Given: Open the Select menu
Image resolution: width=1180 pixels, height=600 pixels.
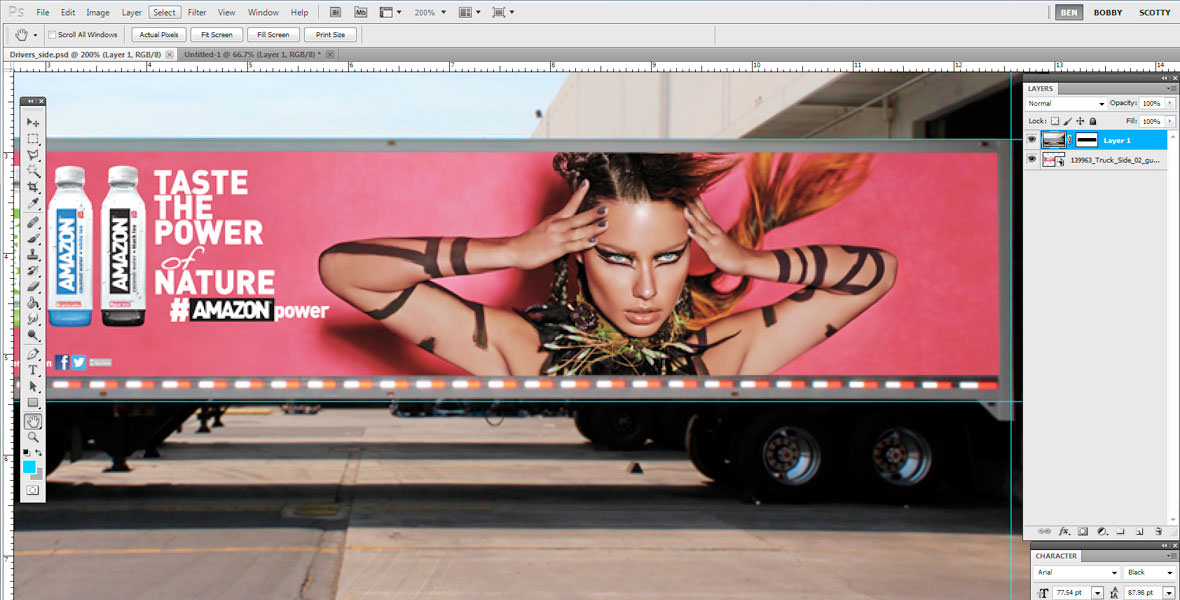Looking at the screenshot, I should click(164, 13).
